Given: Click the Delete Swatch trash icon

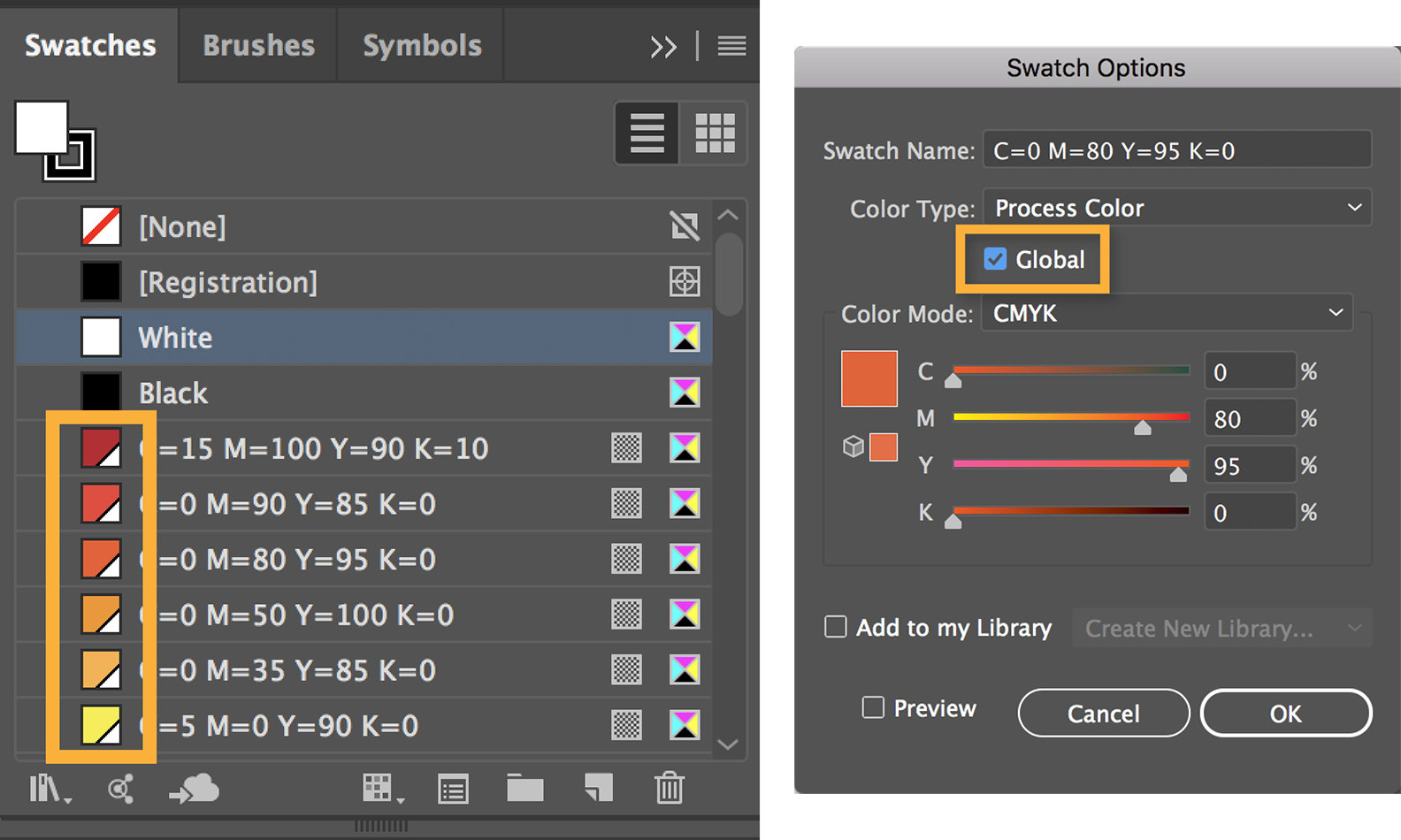Looking at the screenshot, I should pos(669,788).
